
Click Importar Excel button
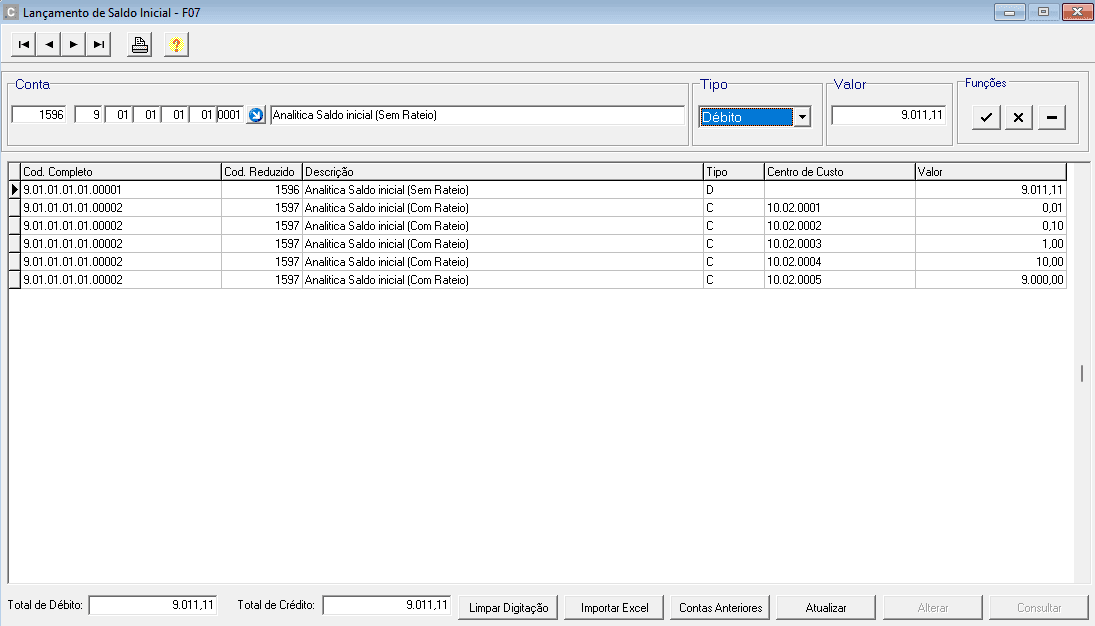(615, 607)
